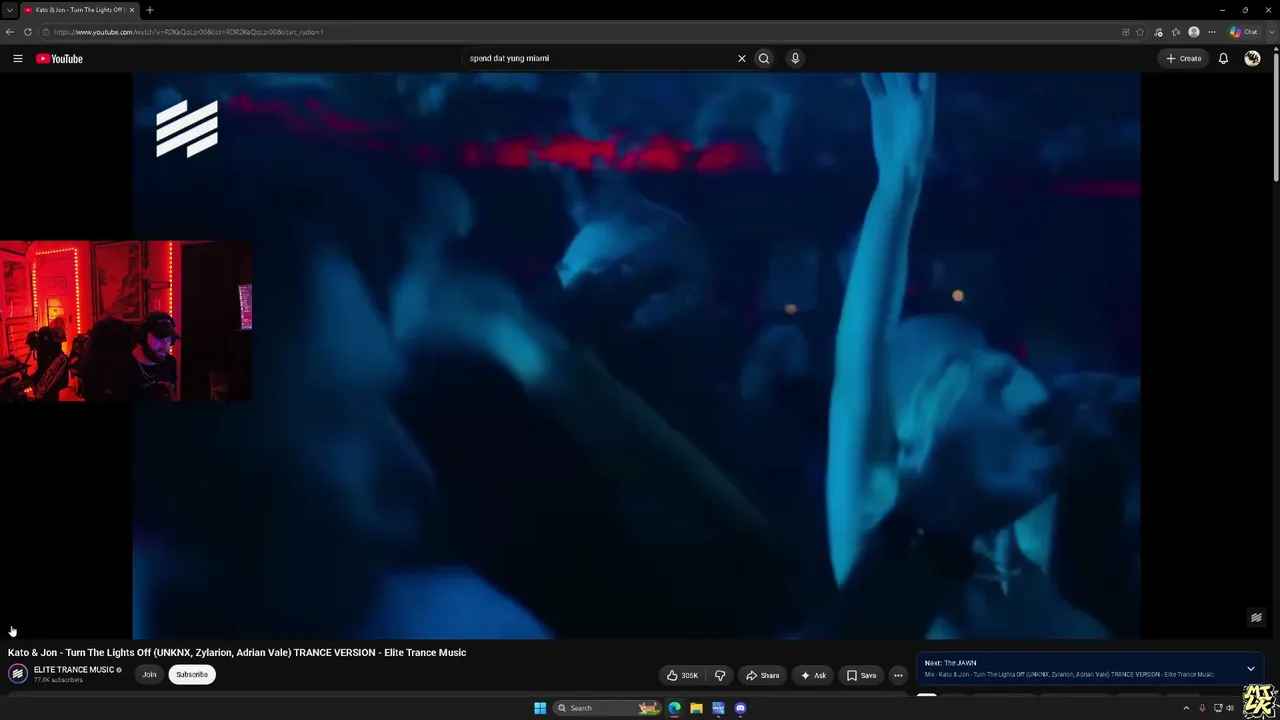Open browser settings three-dot menu
Screen dimensions: 1280x720
coord(1212,32)
